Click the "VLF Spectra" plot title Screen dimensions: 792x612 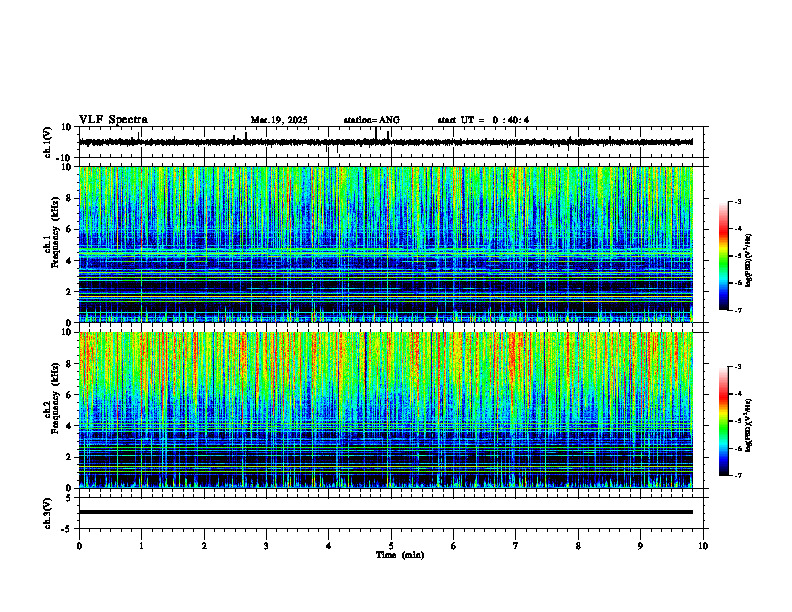pyautogui.click(x=113, y=120)
